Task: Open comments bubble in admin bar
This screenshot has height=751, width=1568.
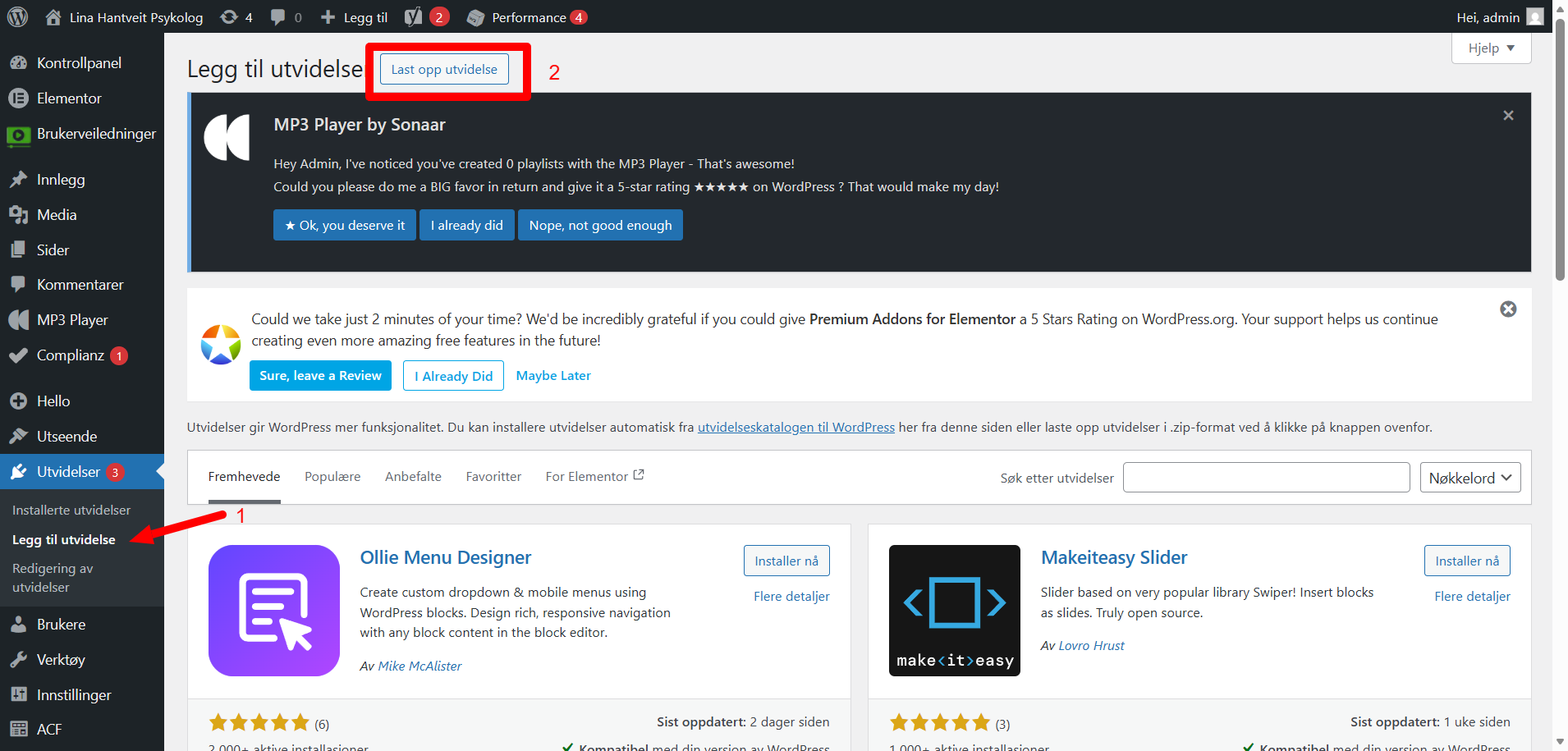Action: tap(286, 17)
